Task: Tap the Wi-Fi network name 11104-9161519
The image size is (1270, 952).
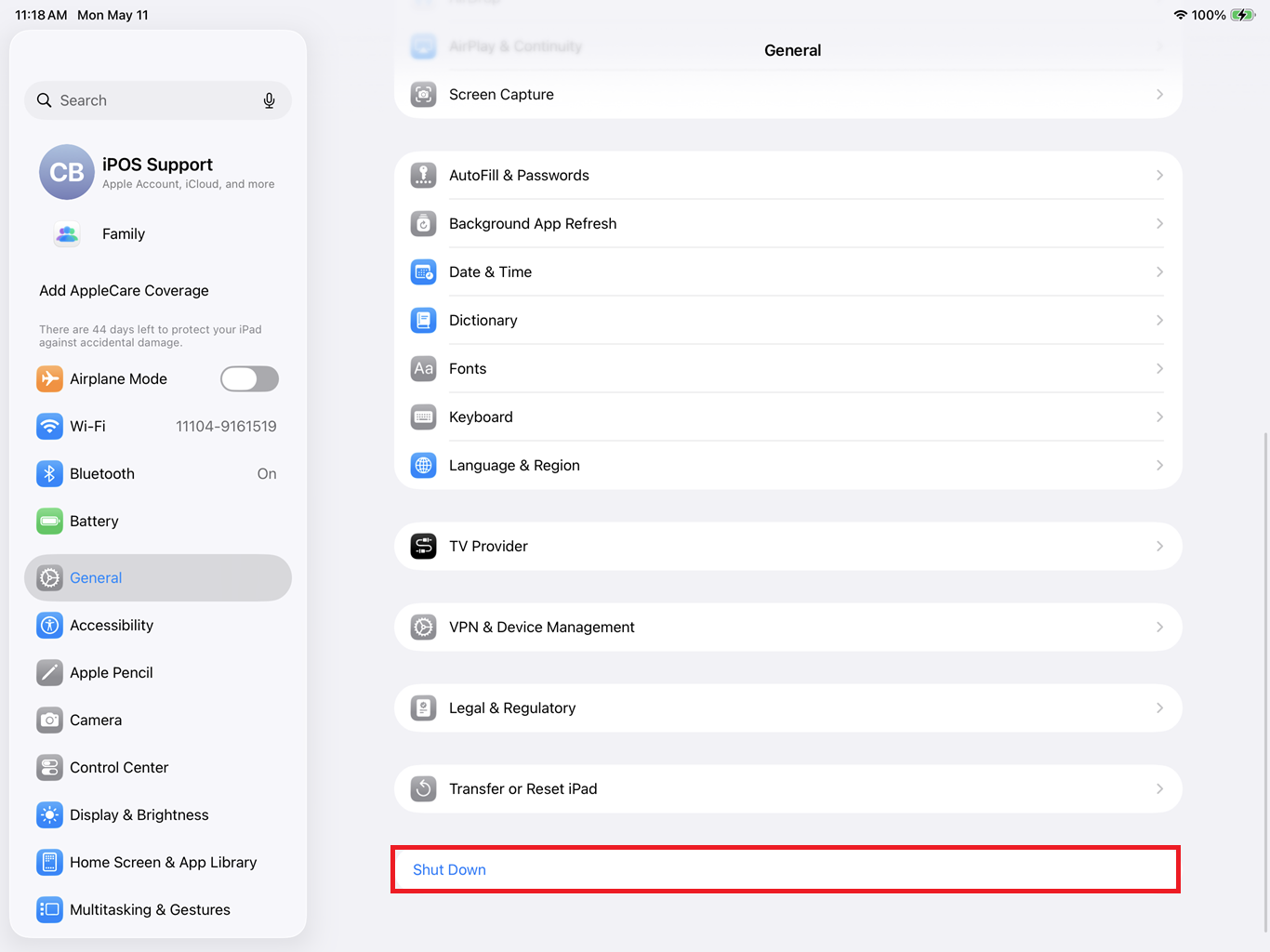Action: [x=226, y=427]
